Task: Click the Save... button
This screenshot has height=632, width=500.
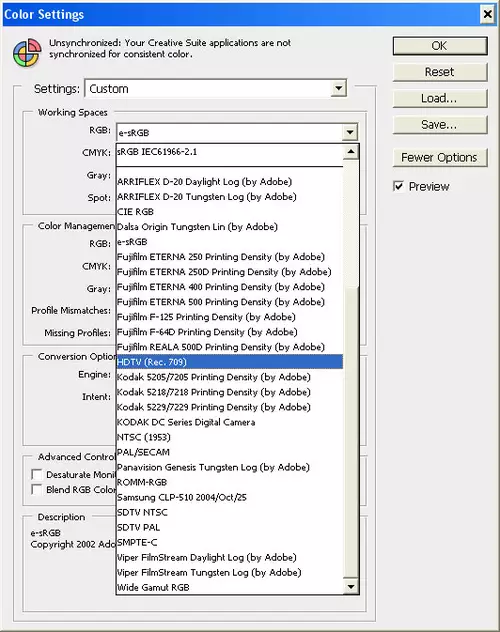Action: [440, 125]
